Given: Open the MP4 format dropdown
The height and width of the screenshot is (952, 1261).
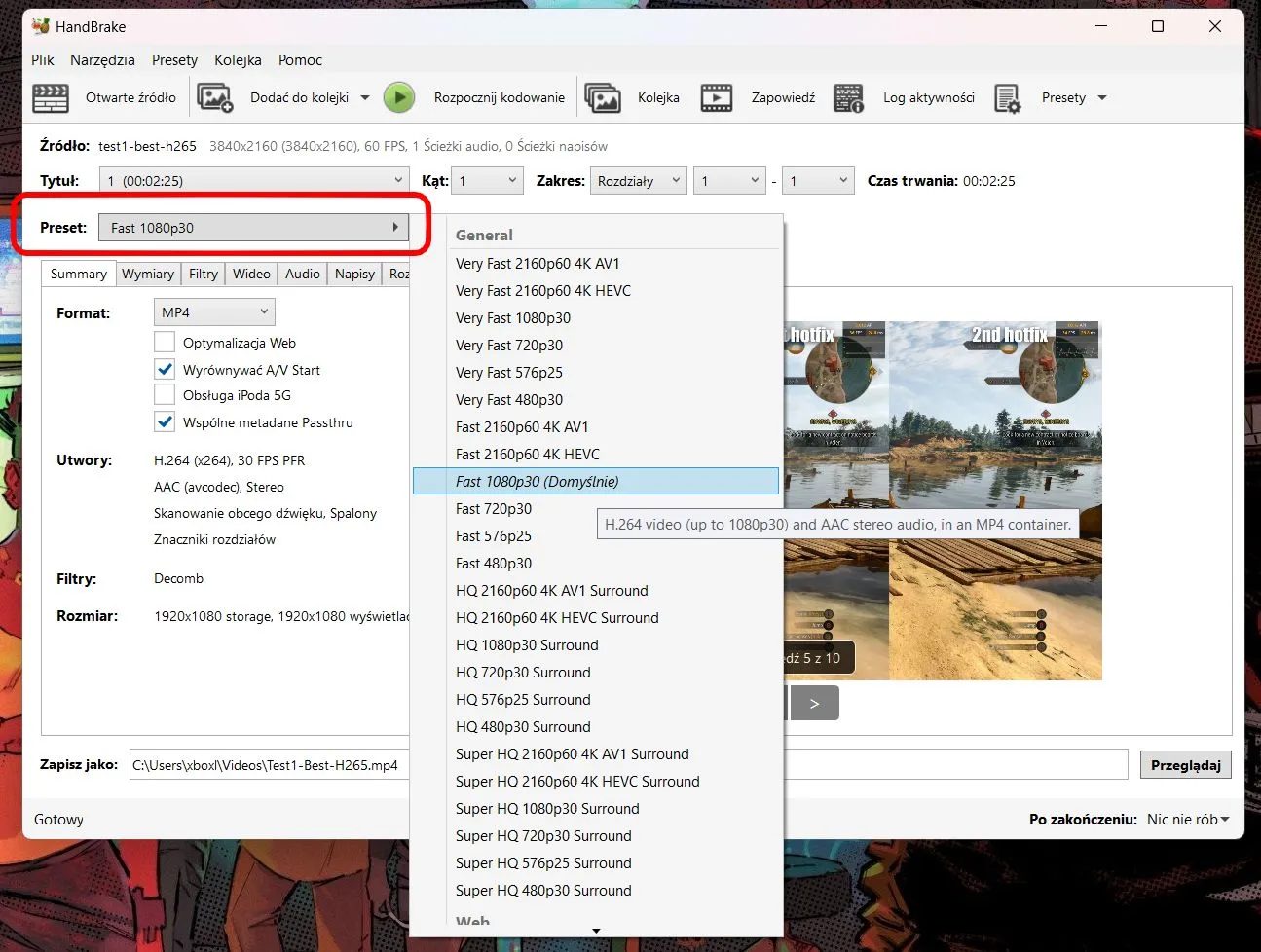Looking at the screenshot, I should [214, 312].
